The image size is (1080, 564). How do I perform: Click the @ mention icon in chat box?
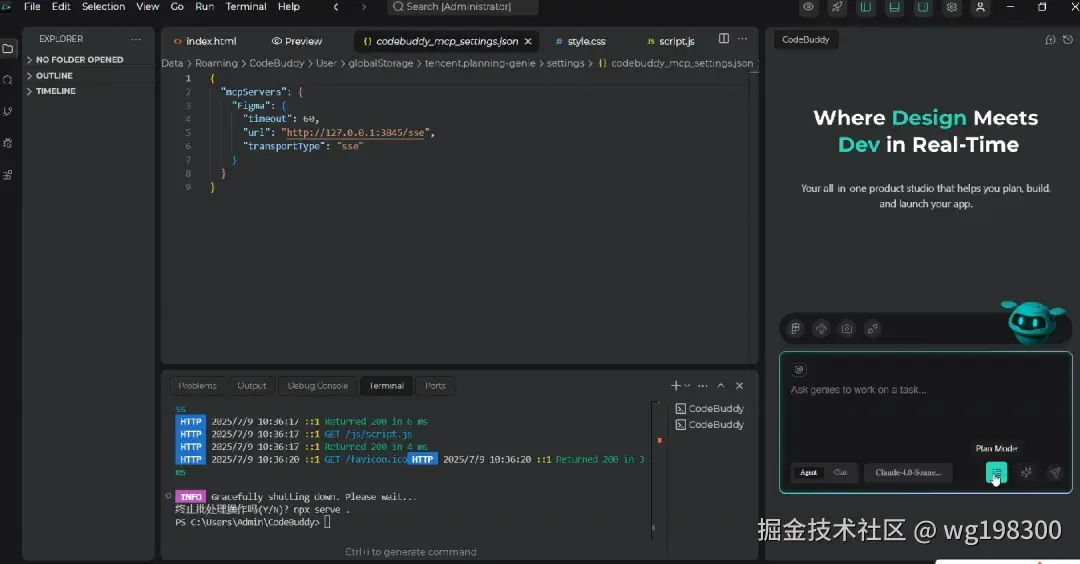[x=799, y=370]
